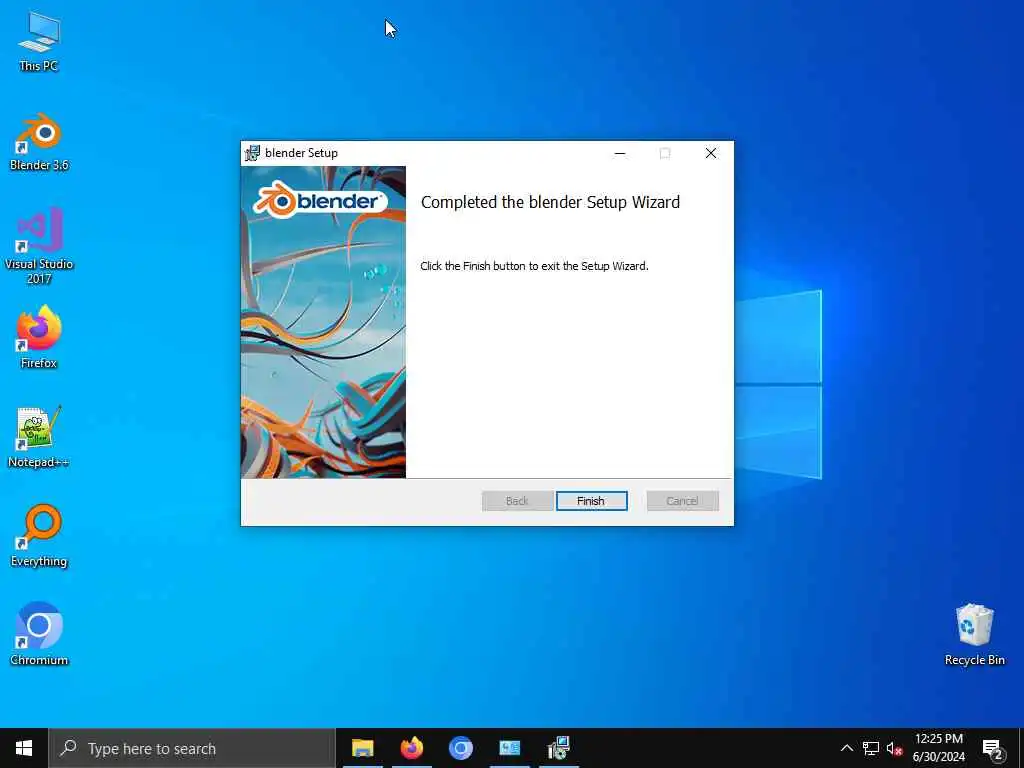Click the installer icon on the taskbar
Viewport: 1024px width, 768px height.
click(558, 748)
